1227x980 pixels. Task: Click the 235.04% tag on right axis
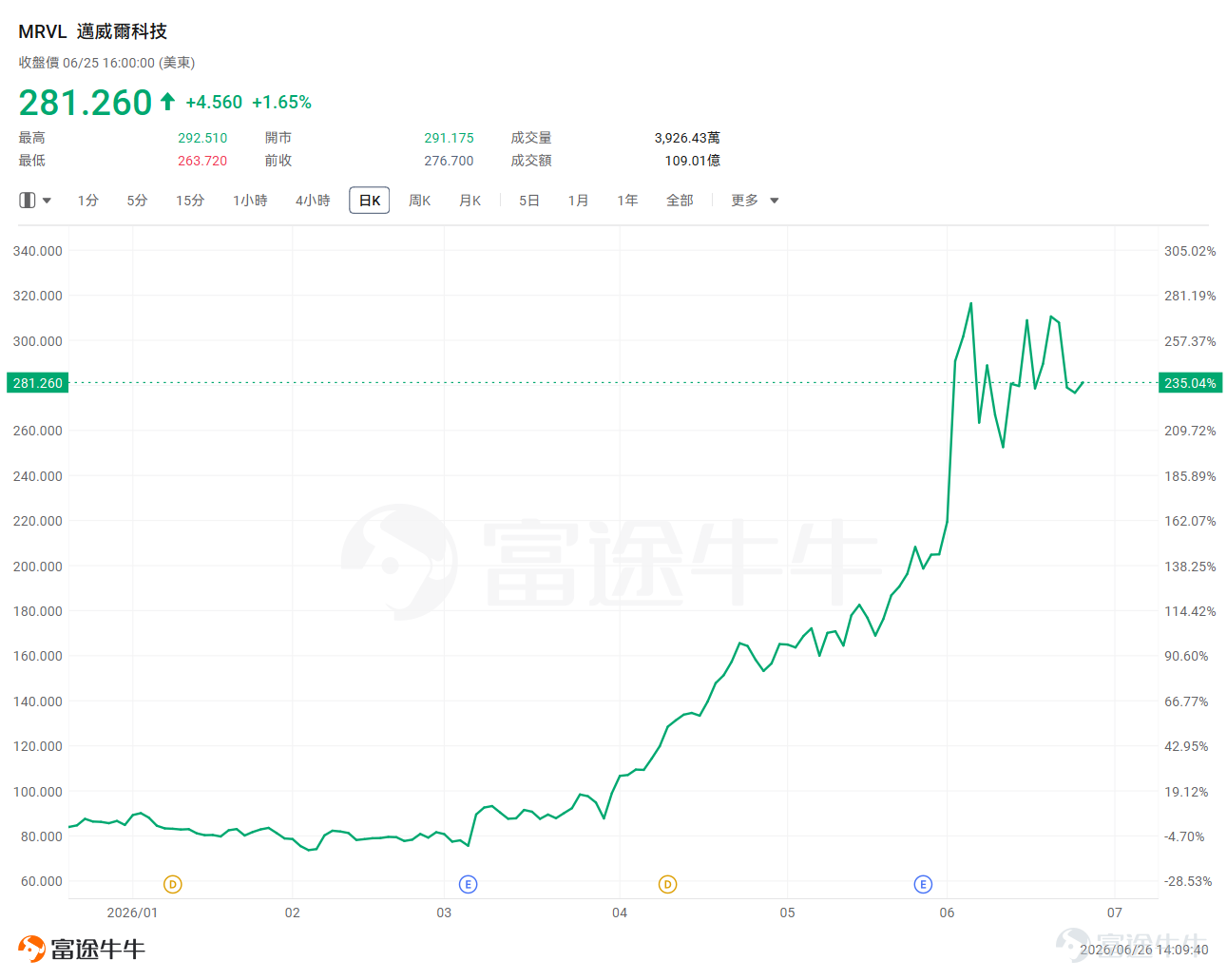coord(1191,383)
